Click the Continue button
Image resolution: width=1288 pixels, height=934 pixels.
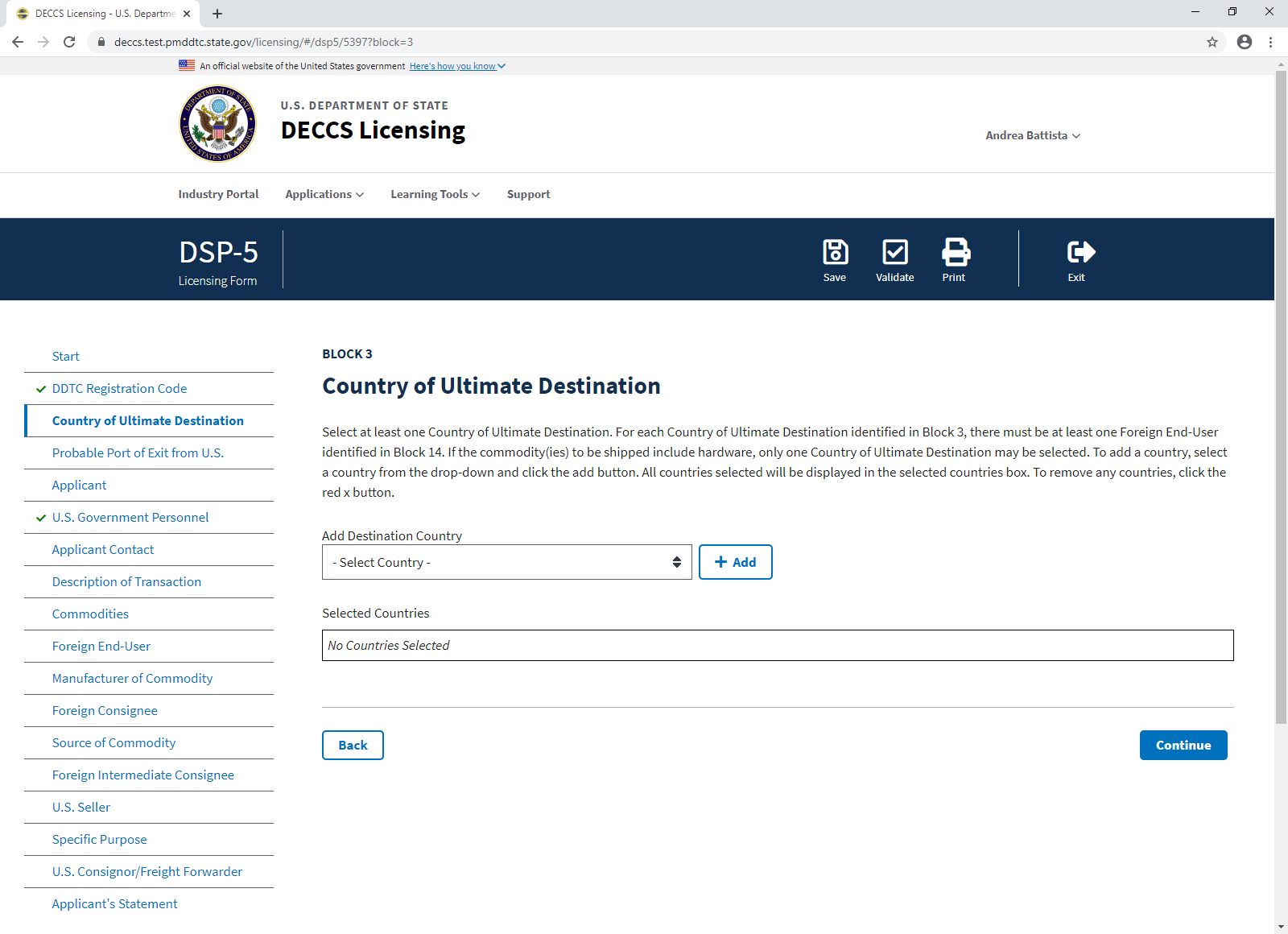click(1183, 746)
